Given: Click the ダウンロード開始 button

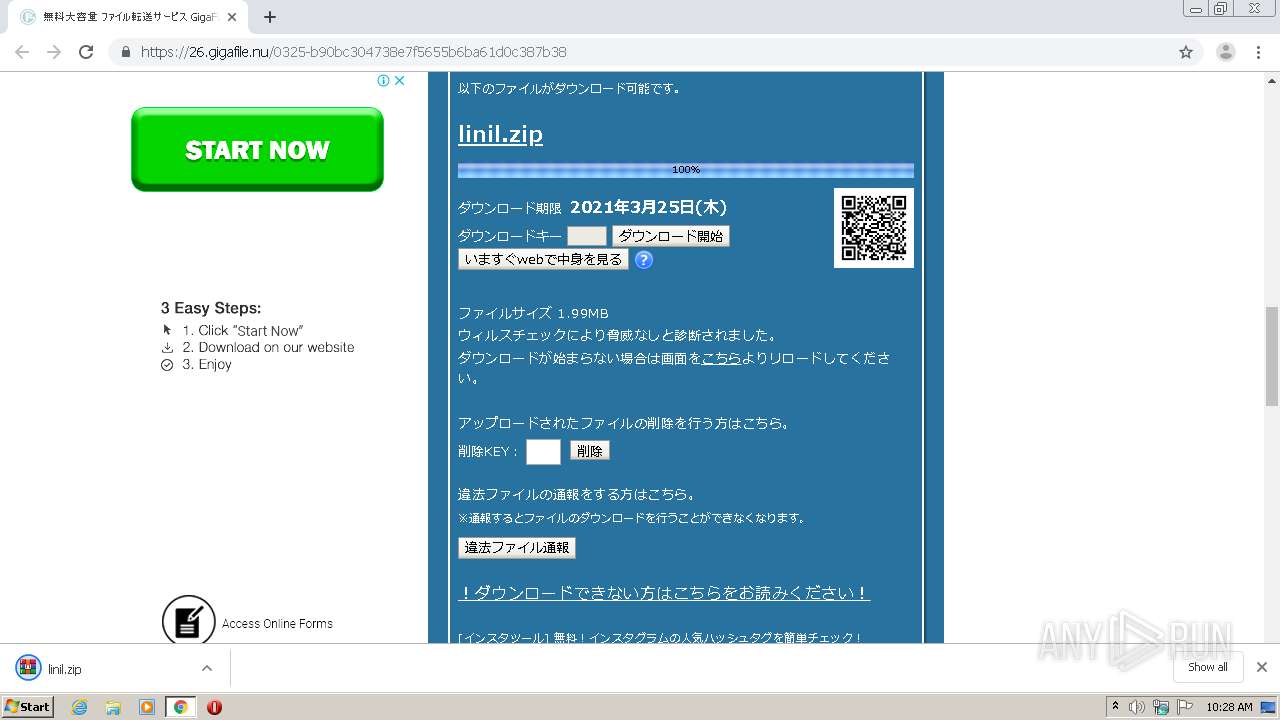Looking at the screenshot, I should point(671,236).
